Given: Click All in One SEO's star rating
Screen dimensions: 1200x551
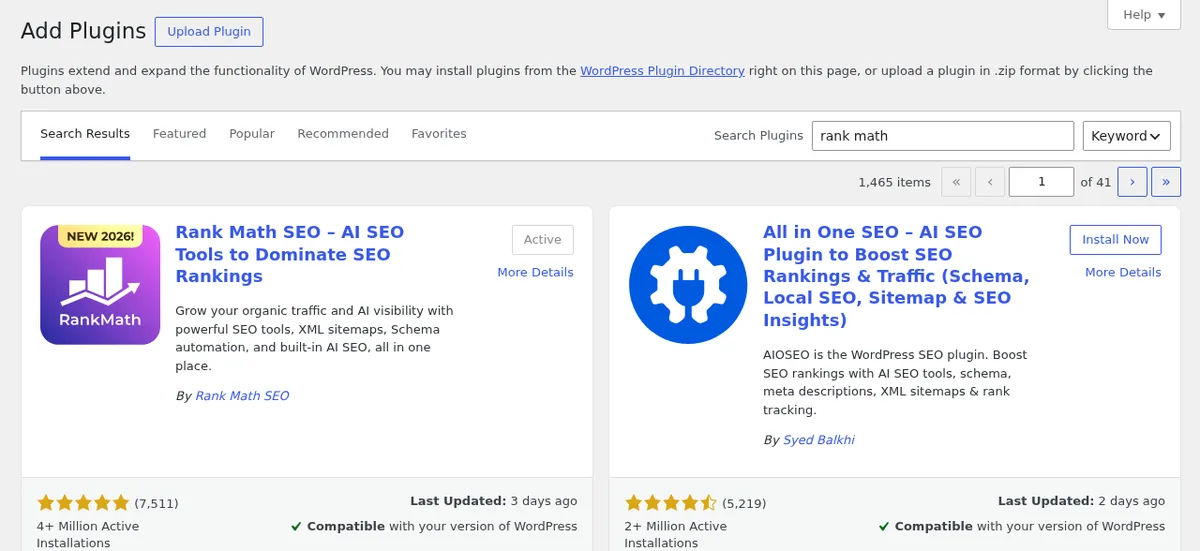Looking at the screenshot, I should point(671,503).
